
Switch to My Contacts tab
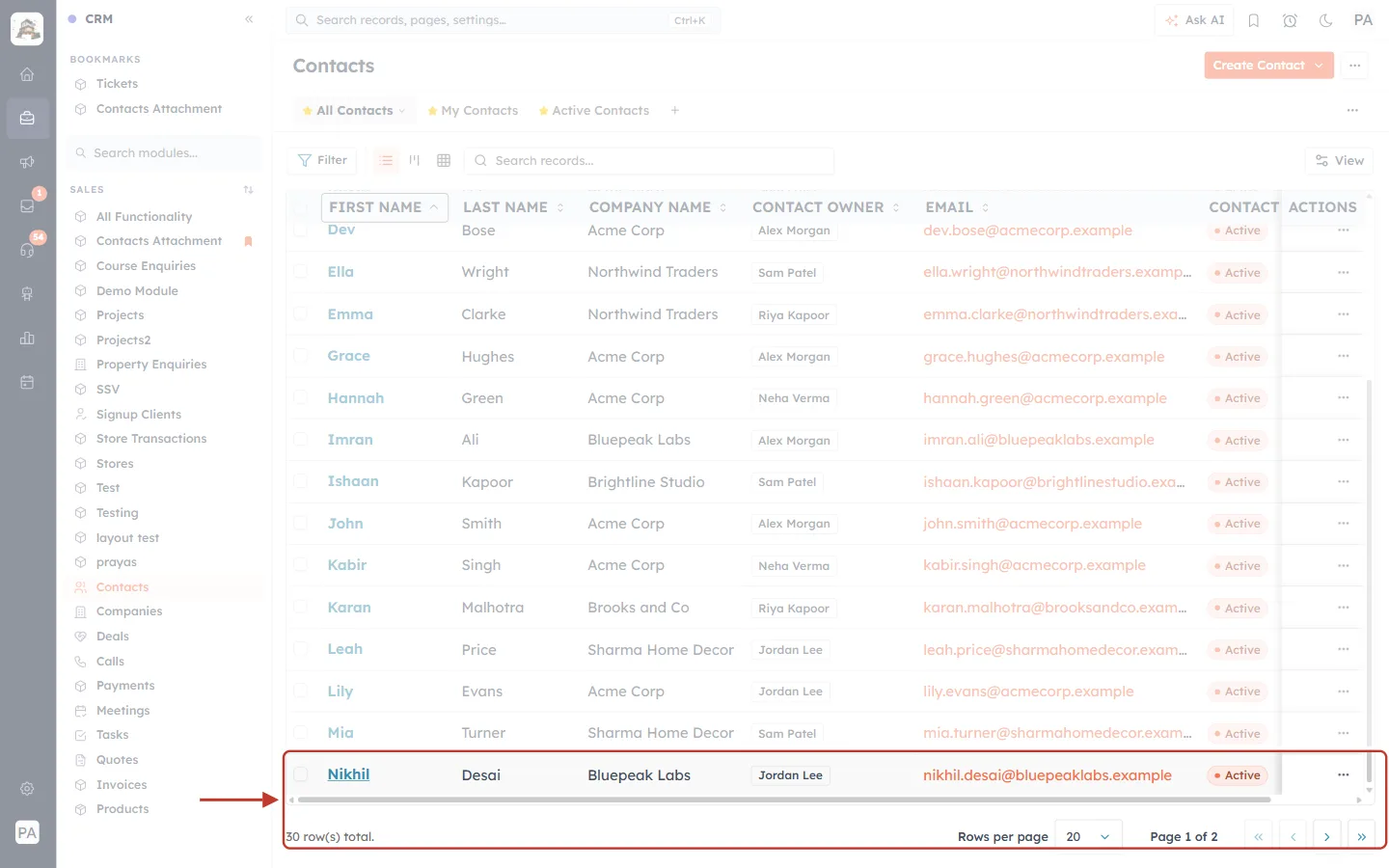point(473,111)
